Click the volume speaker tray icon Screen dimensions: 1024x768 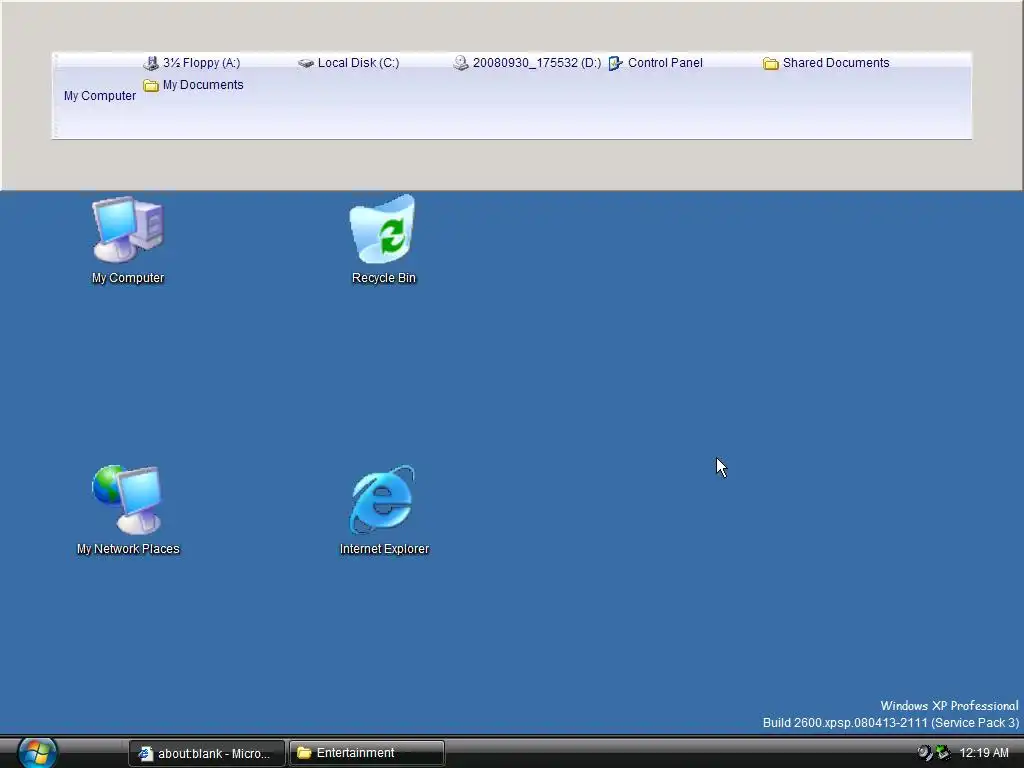[924, 753]
